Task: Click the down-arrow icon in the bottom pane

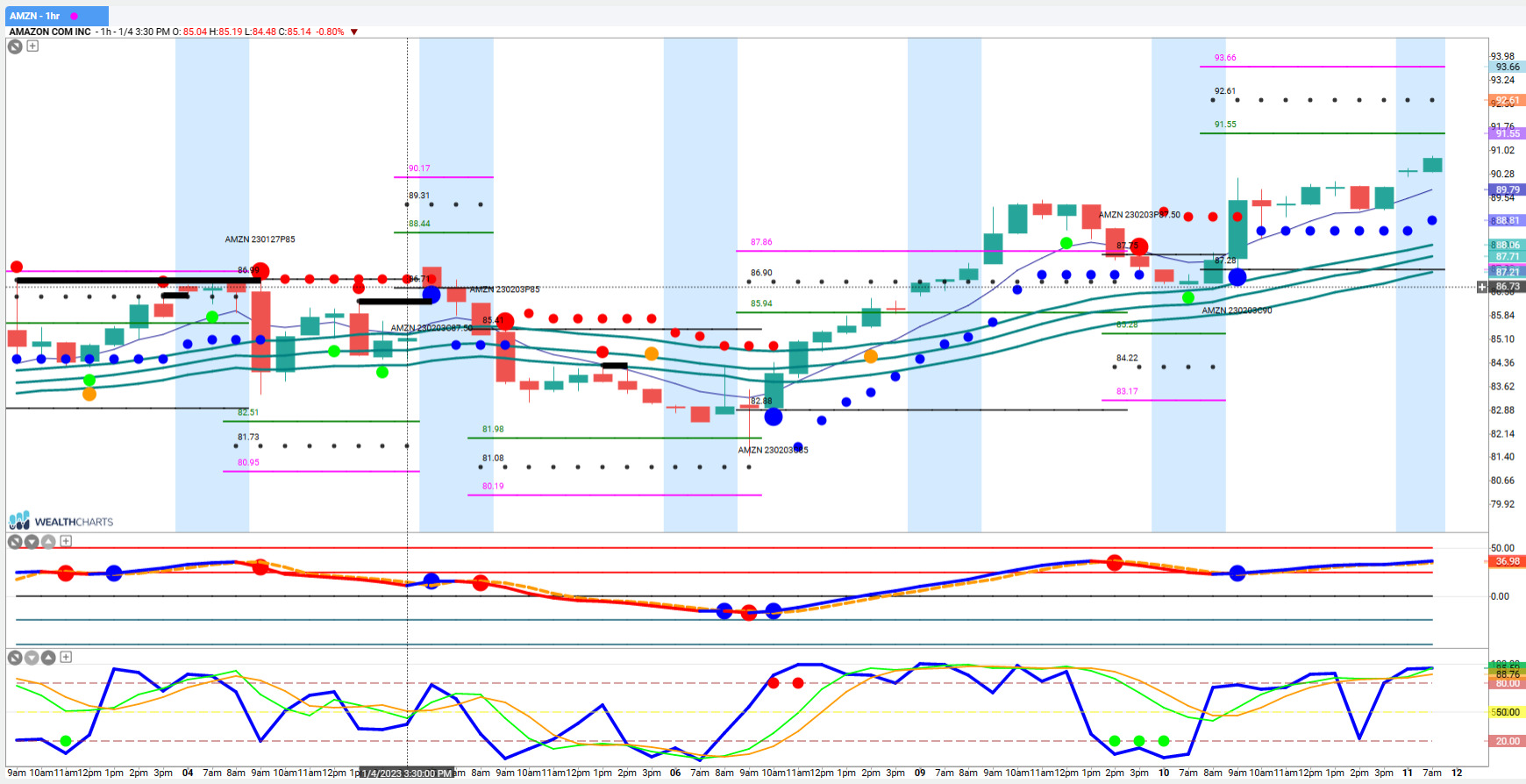Action: 32,658
